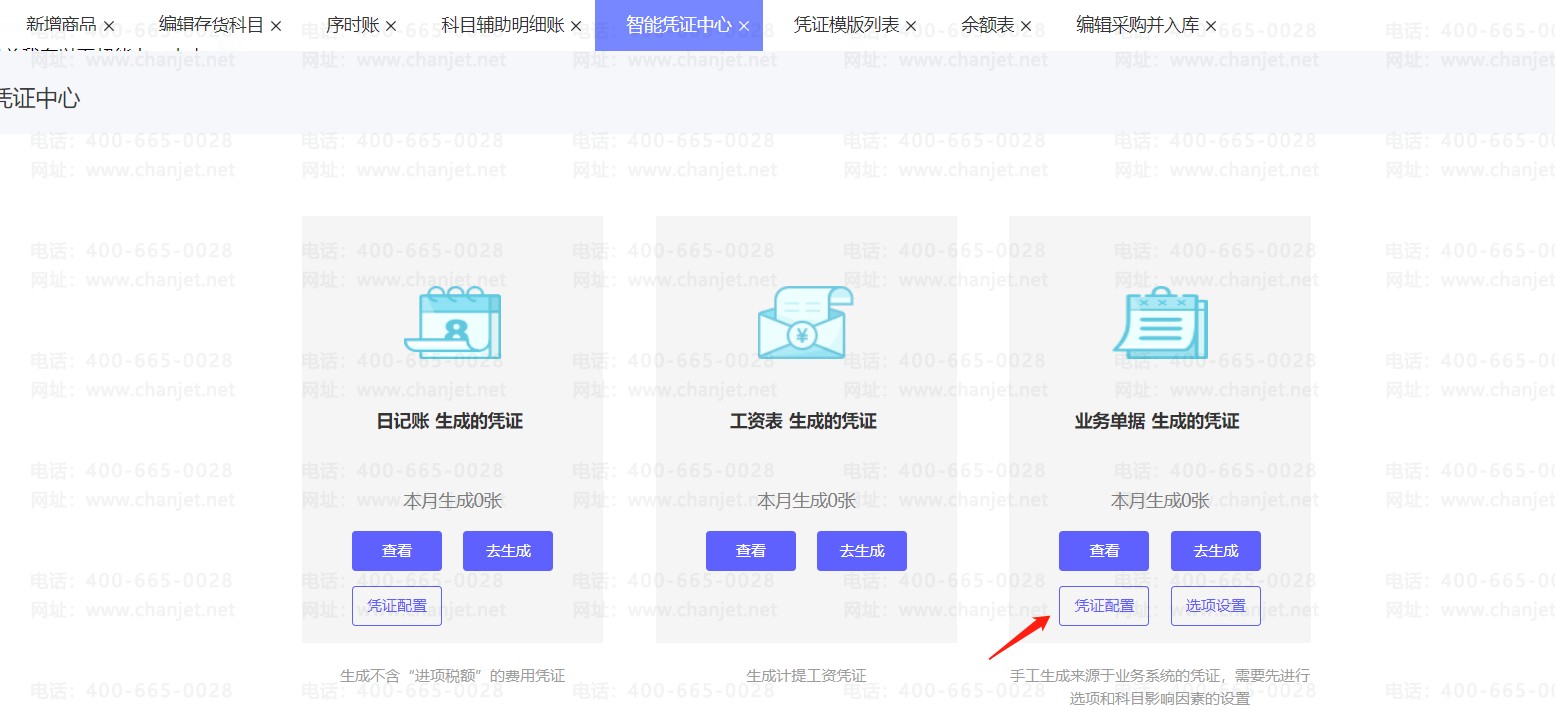Click the journal calendar icon

pos(452,322)
